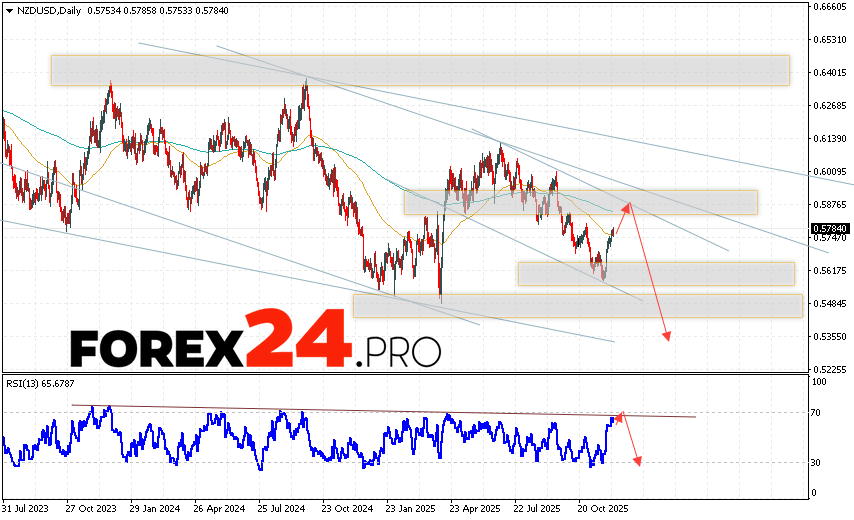The height and width of the screenshot is (520, 854).
Task: Click the 31 Jul 2023 date label
Action: 24,507
